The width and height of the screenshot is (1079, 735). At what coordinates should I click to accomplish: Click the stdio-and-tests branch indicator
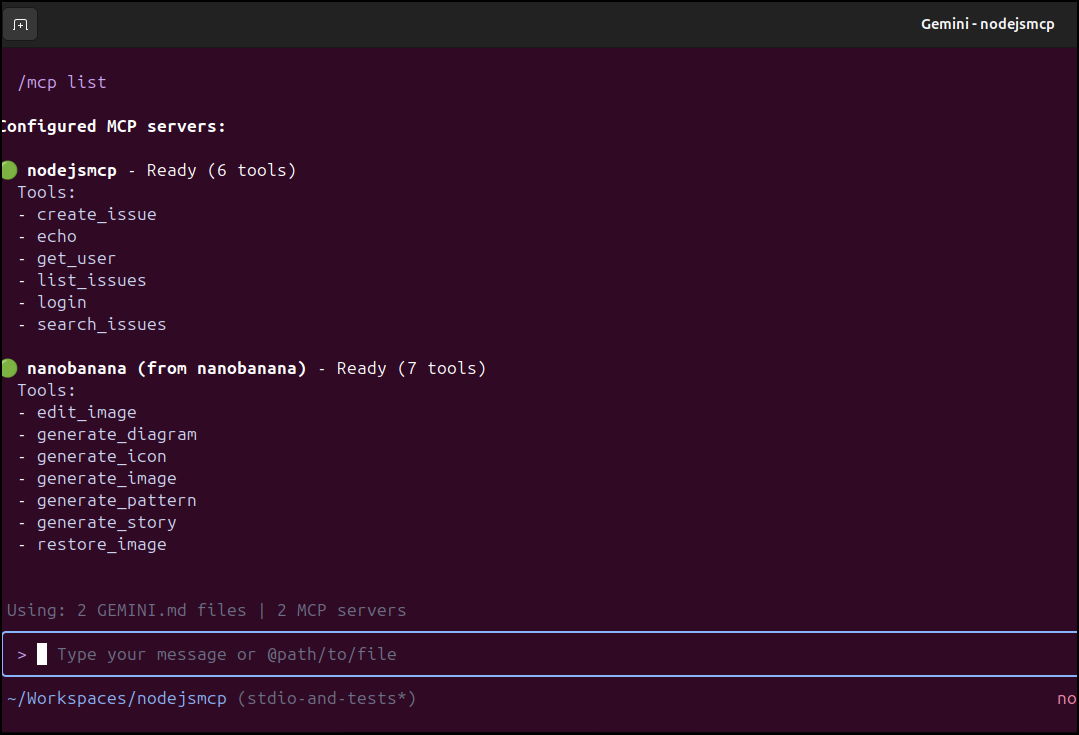327,698
